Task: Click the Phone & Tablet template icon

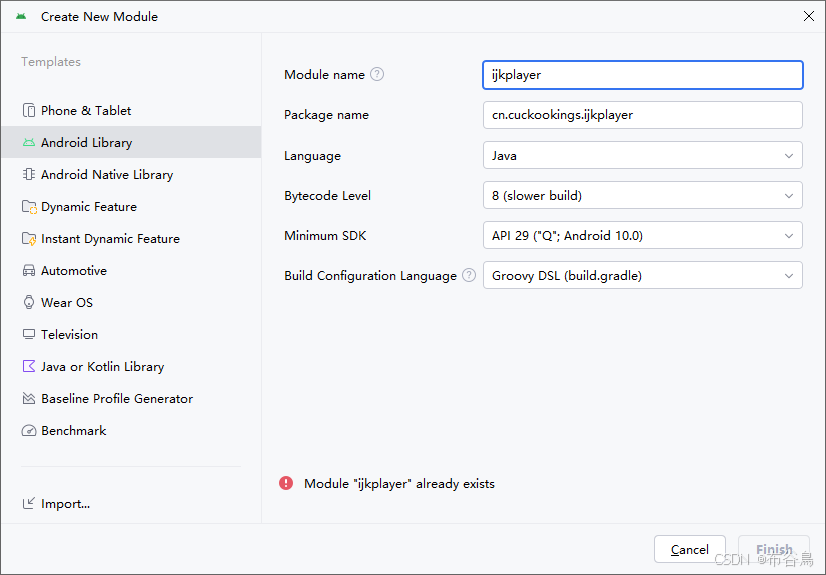Action: (29, 111)
